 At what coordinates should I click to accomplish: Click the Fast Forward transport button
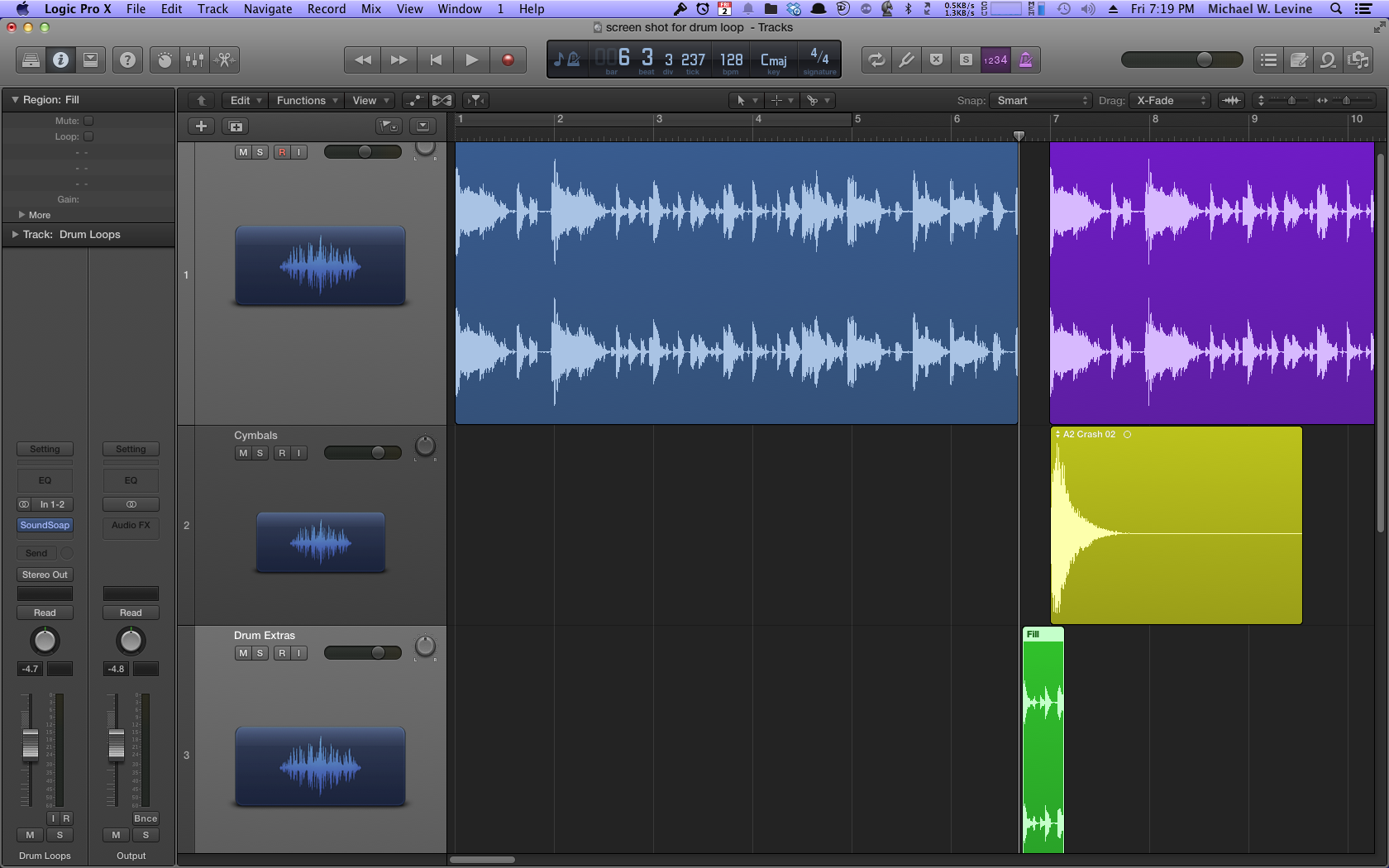pos(399,60)
